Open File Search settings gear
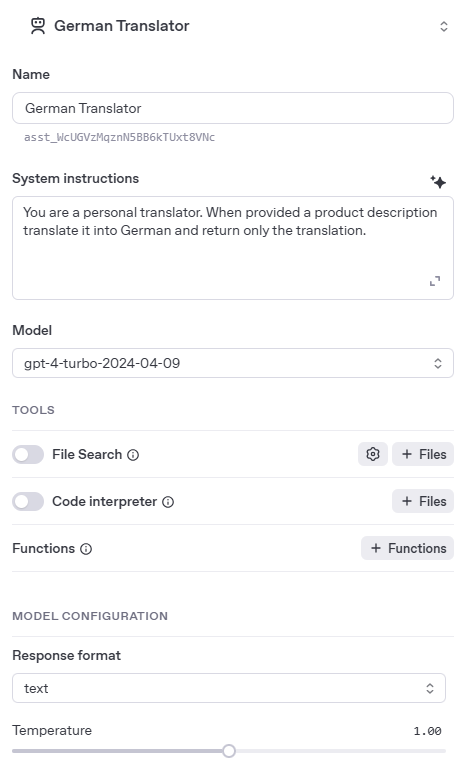The width and height of the screenshot is (471, 766). pyautogui.click(x=373, y=454)
